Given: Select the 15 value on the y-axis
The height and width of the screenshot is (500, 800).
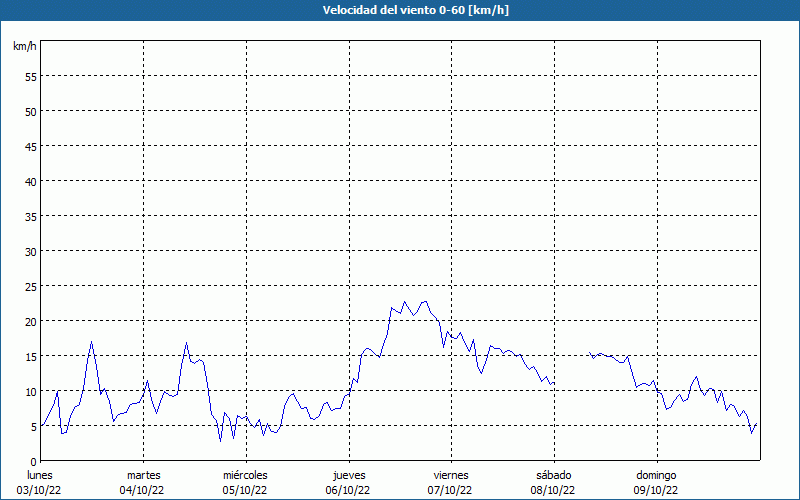Looking at the screenshot, I should tap(31, 357).
